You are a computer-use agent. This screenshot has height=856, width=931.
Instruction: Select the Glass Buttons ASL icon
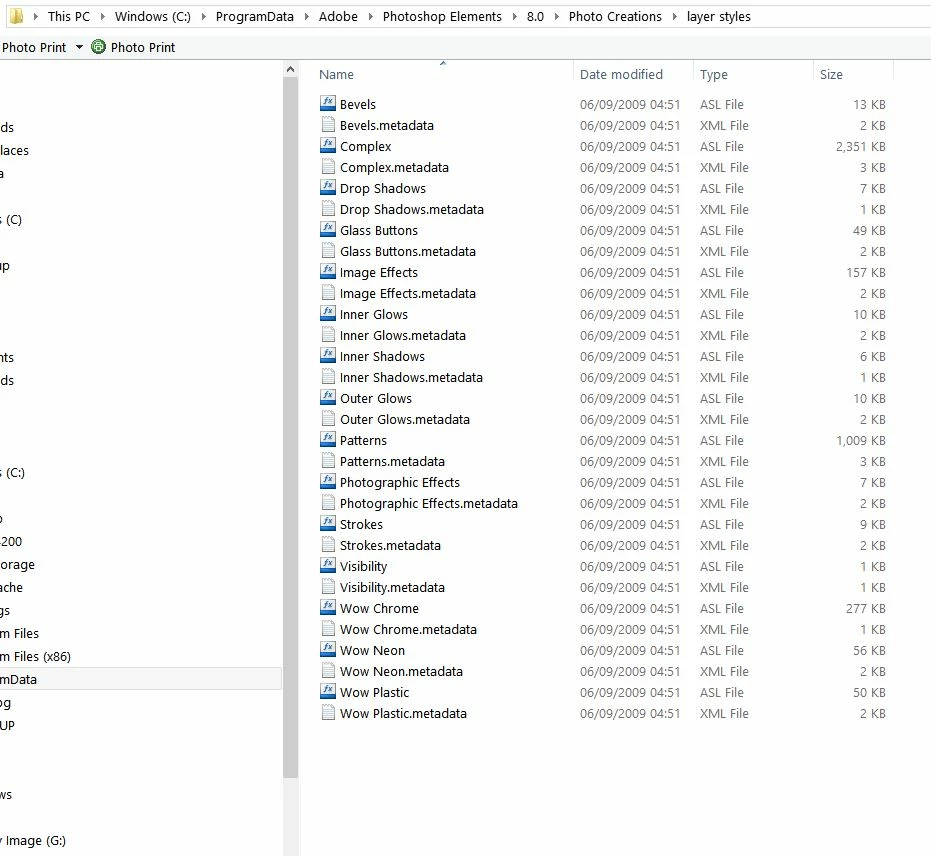[328, 230]
